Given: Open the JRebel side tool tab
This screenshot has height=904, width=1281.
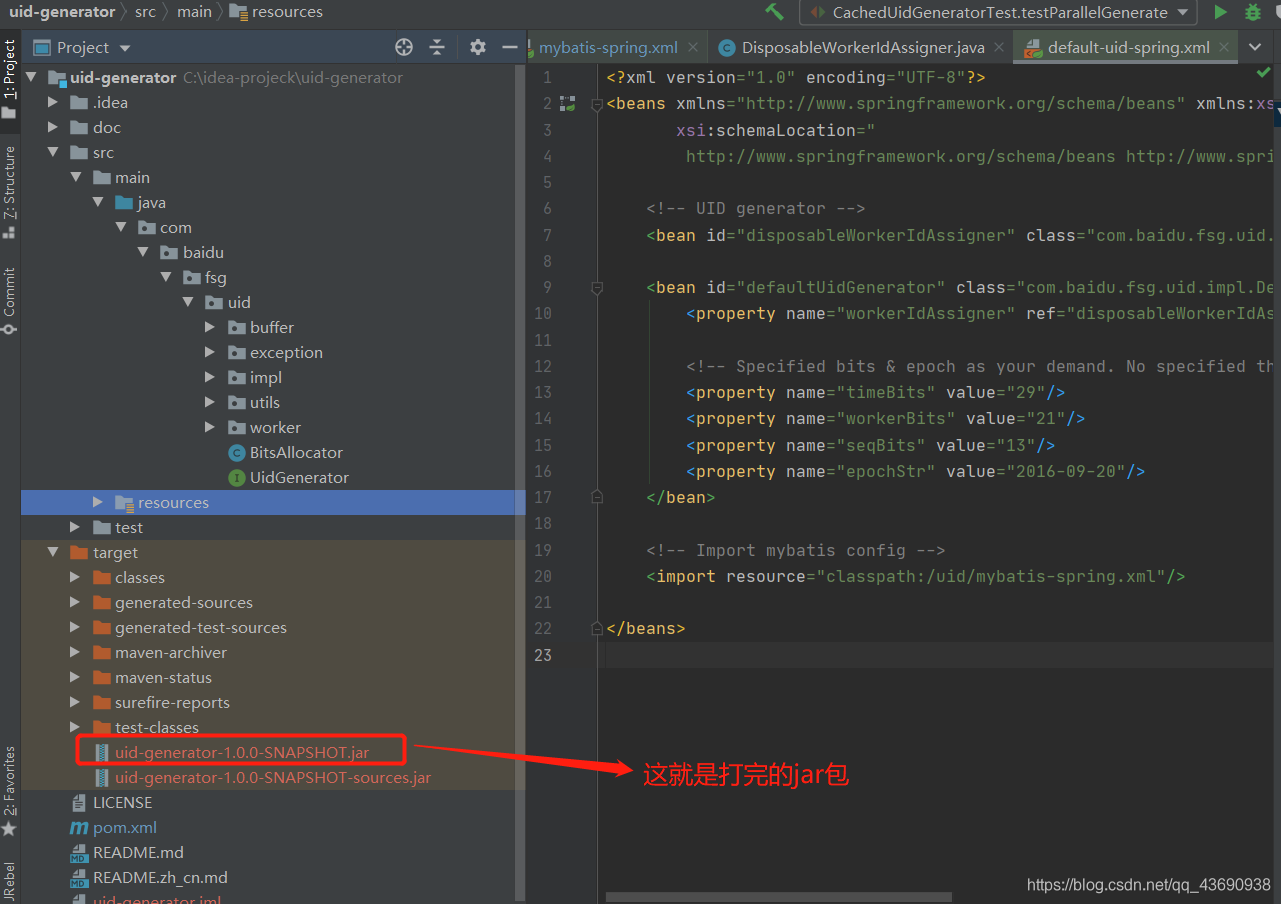Looking at the screenshot, I should [x=10, y=880].
